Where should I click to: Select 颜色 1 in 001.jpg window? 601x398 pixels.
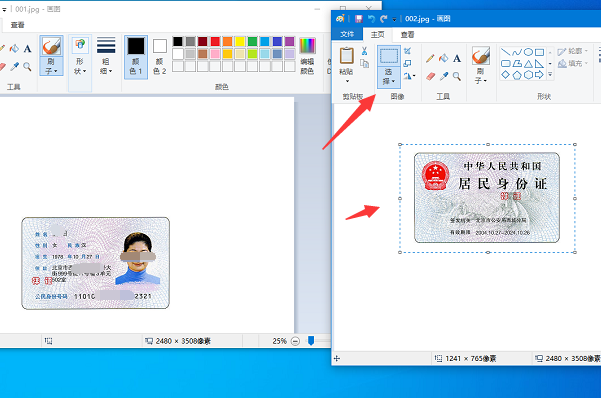pos(136,57)
